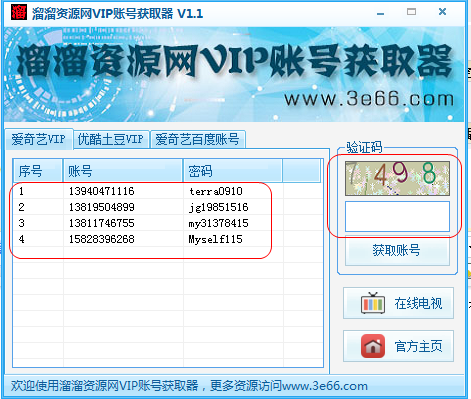Click the 获取账号 button

(x=397, y=250)
